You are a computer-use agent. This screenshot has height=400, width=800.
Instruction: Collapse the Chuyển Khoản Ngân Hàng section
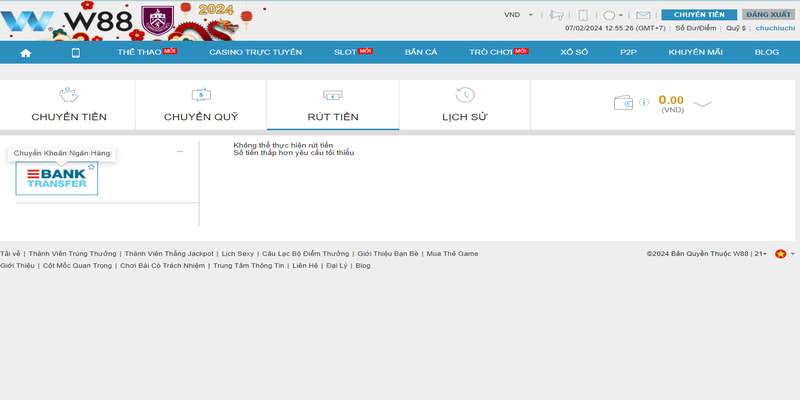point(180,152)
